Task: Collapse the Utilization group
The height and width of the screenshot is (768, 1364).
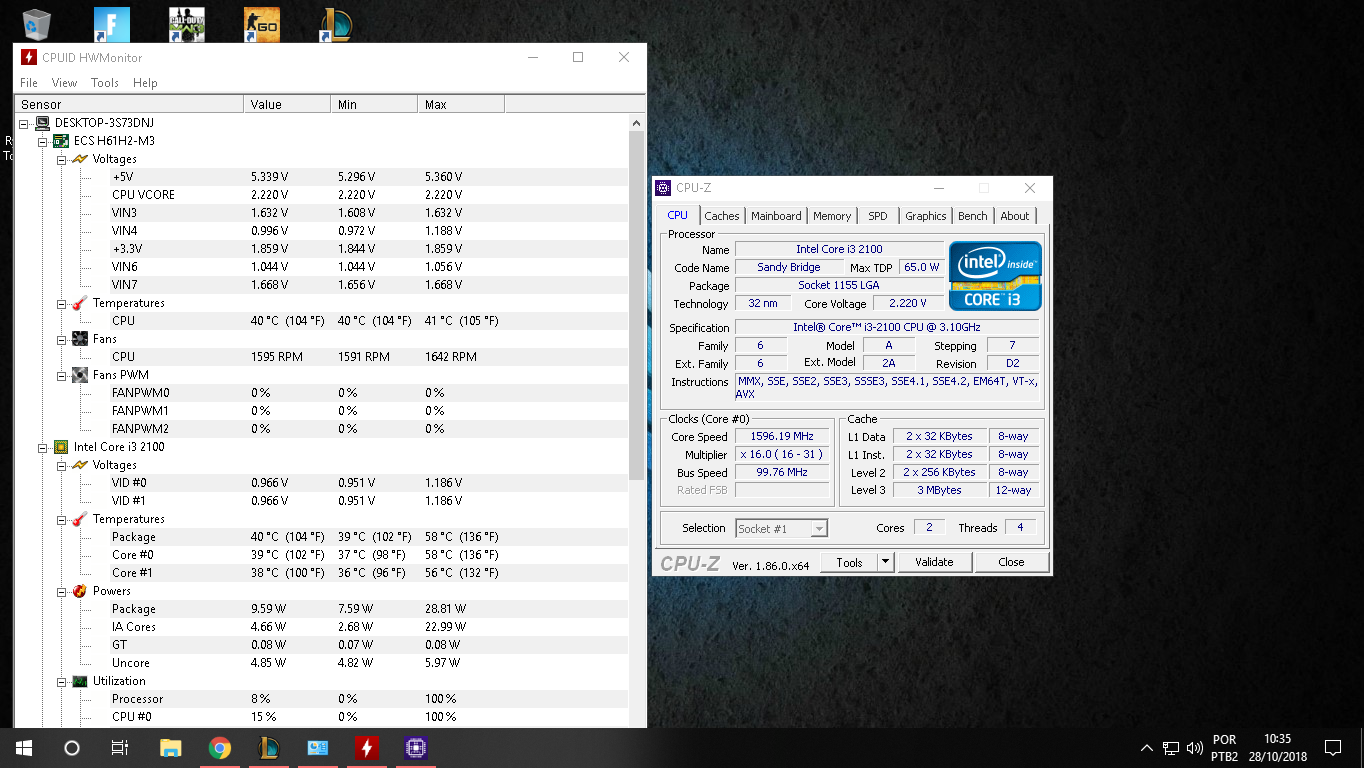Action: (61, 681)
